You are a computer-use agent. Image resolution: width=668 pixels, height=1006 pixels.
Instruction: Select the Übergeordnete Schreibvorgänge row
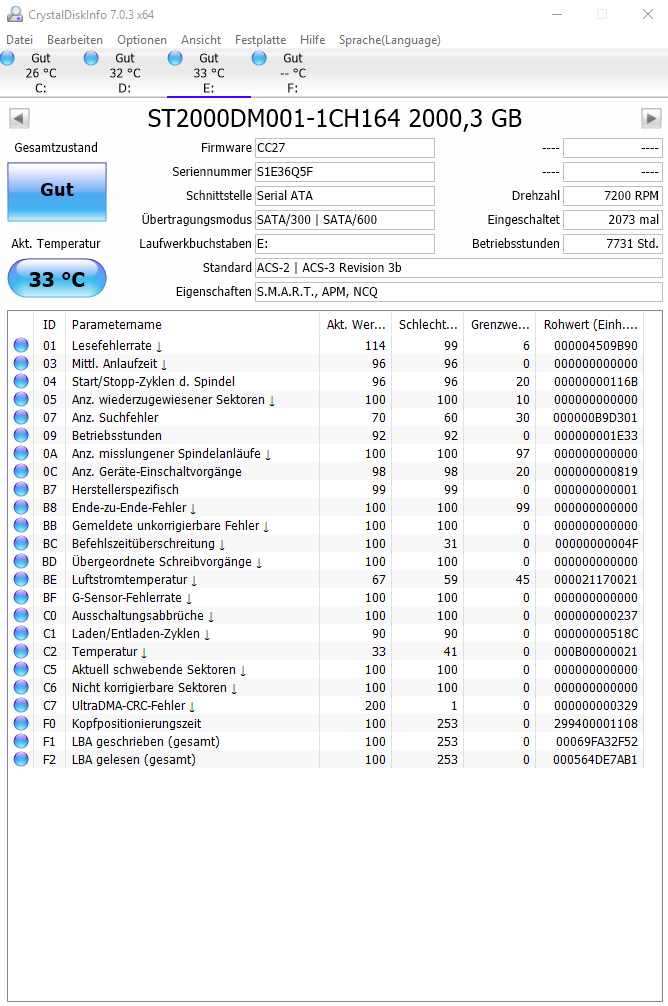pos(326,561)
